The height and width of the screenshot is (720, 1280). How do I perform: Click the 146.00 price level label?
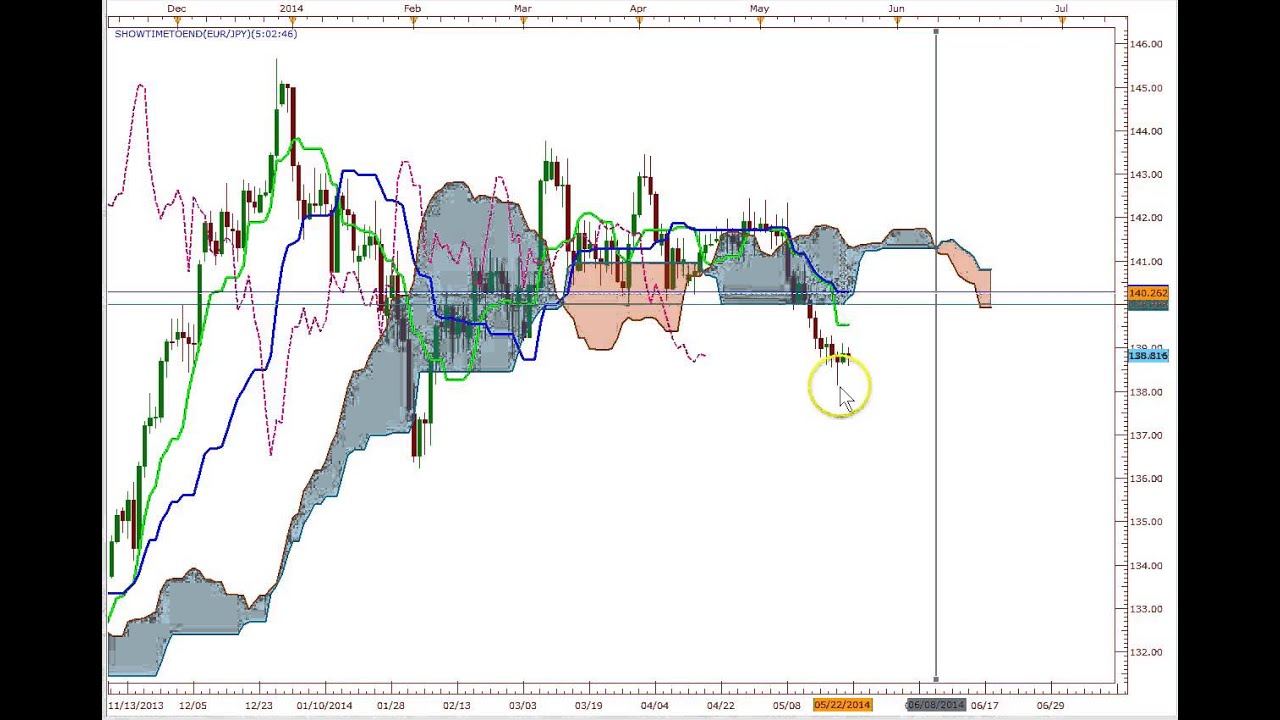(x=1145, y=44)
